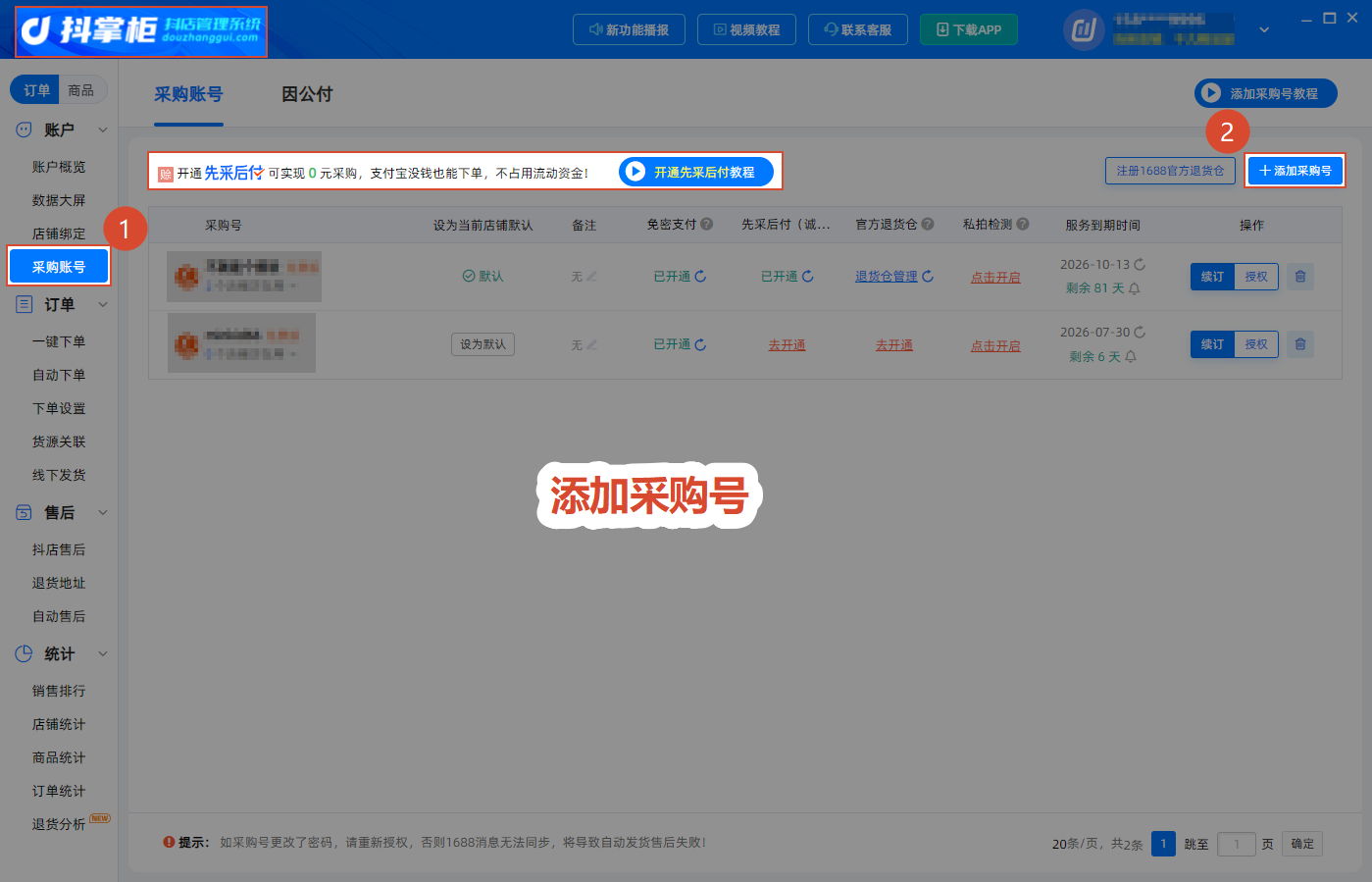This screenshot has height=882, width=1372.
Task: Click the 账户 section icon in sidebar
Action: pos(24,130)
